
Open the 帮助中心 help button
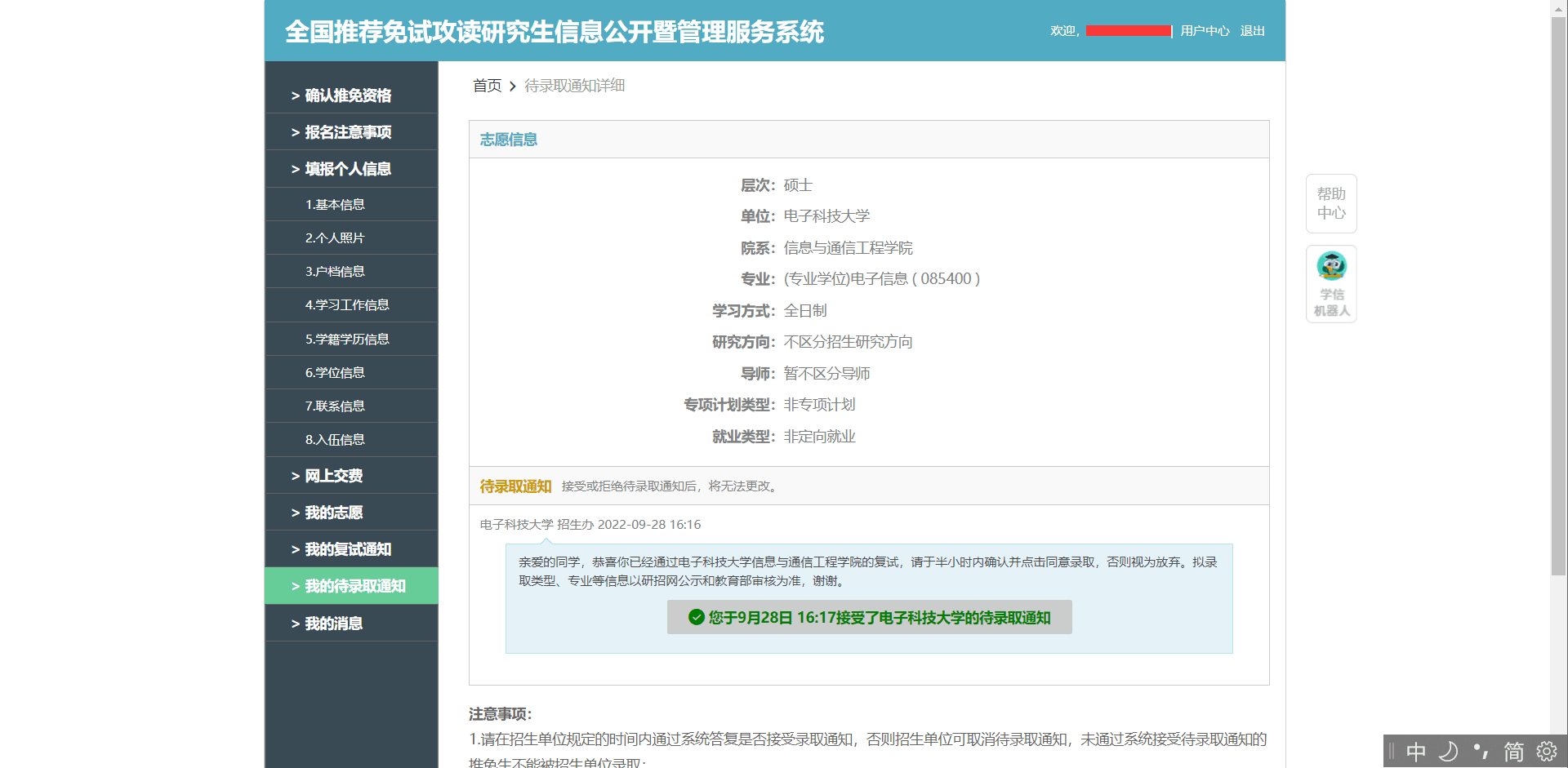1331,203
